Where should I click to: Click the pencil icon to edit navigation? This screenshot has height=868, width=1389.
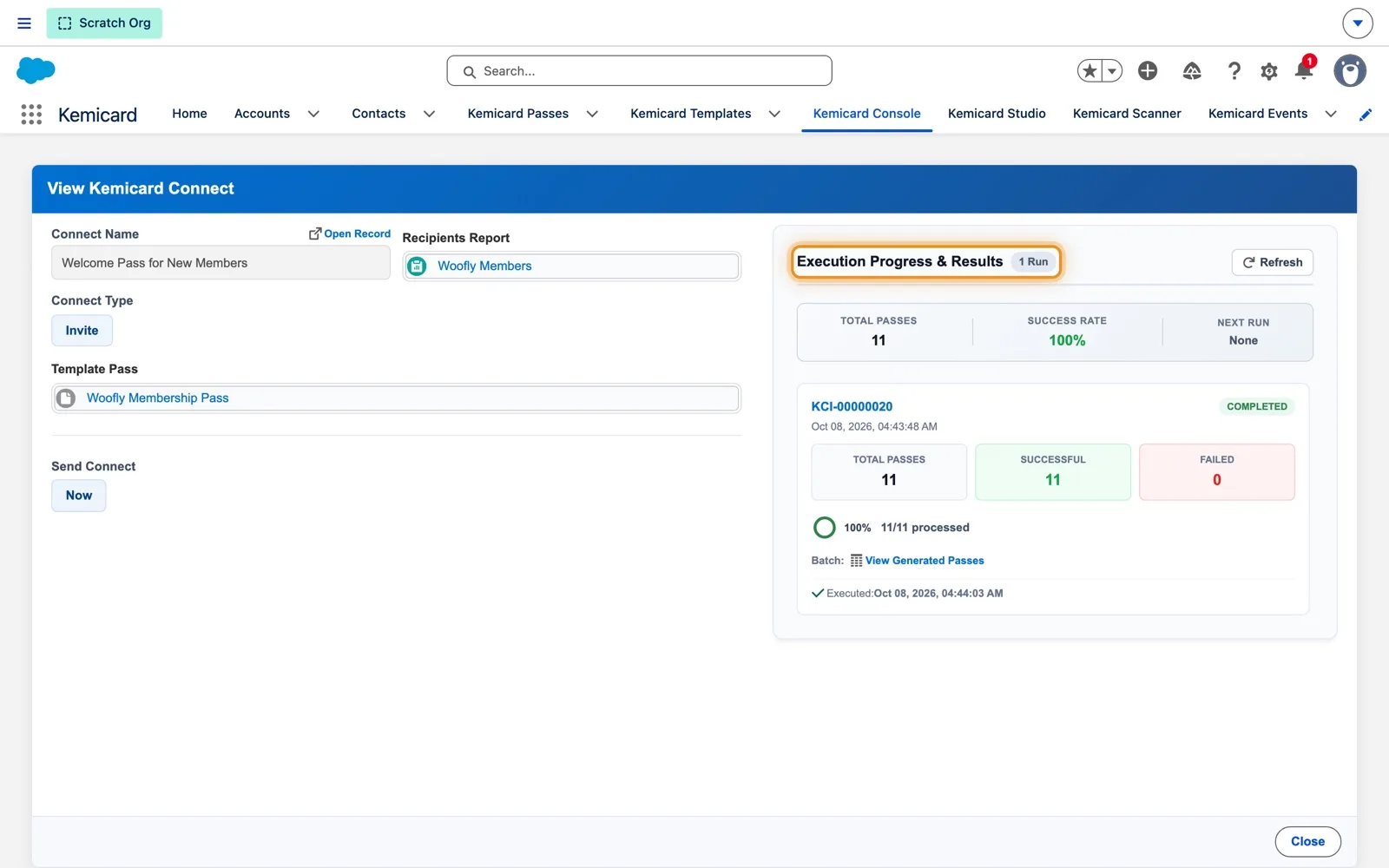pos(1366,115)
